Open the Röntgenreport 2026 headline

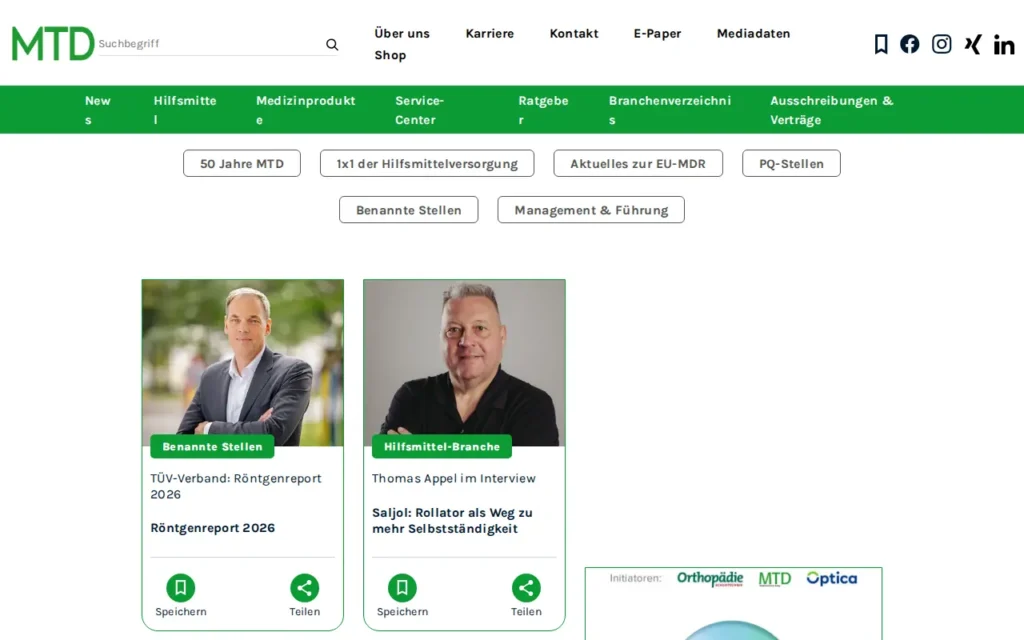click(212, 528)
